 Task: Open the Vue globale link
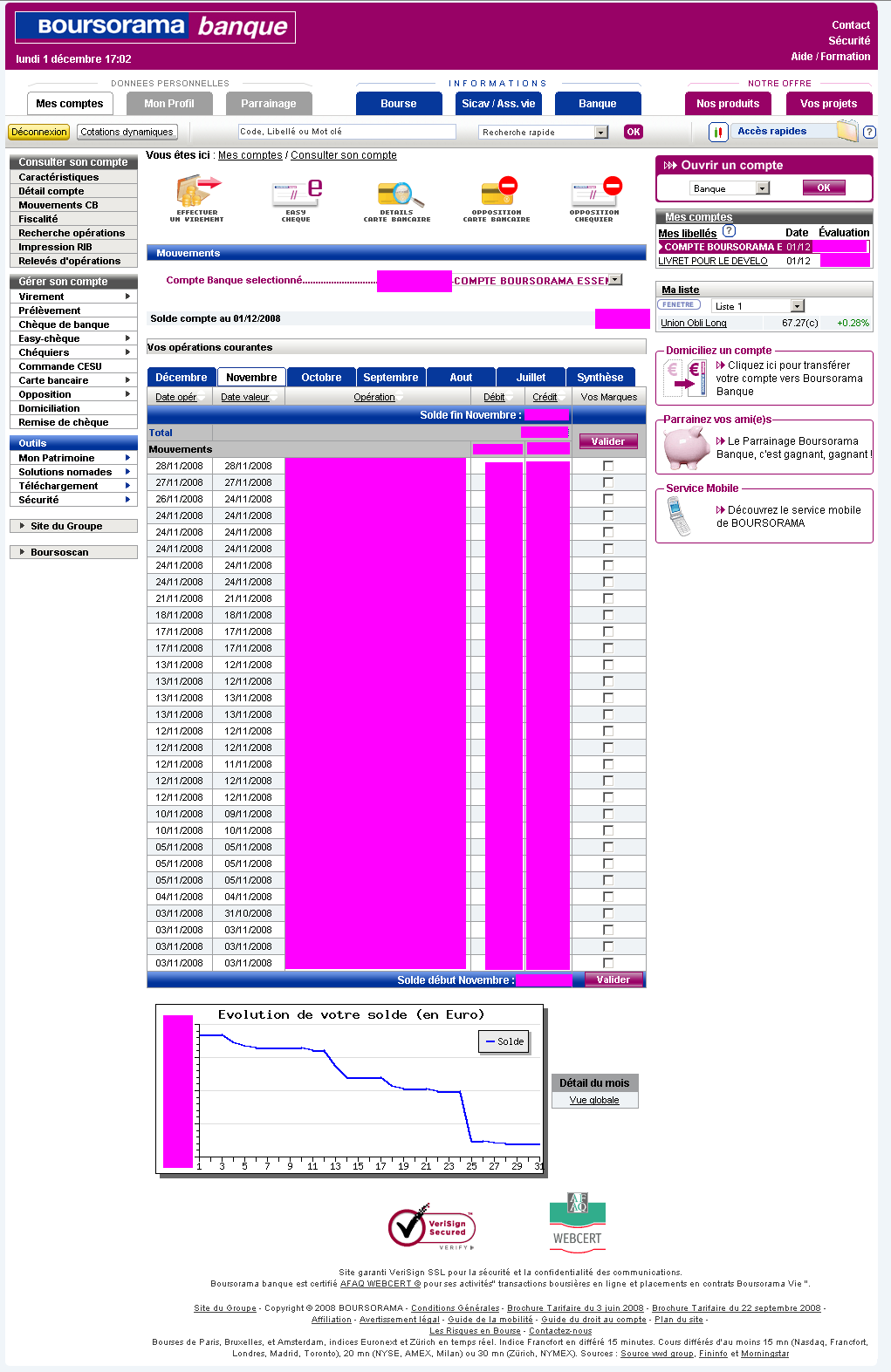click(x=594, y=1100)
